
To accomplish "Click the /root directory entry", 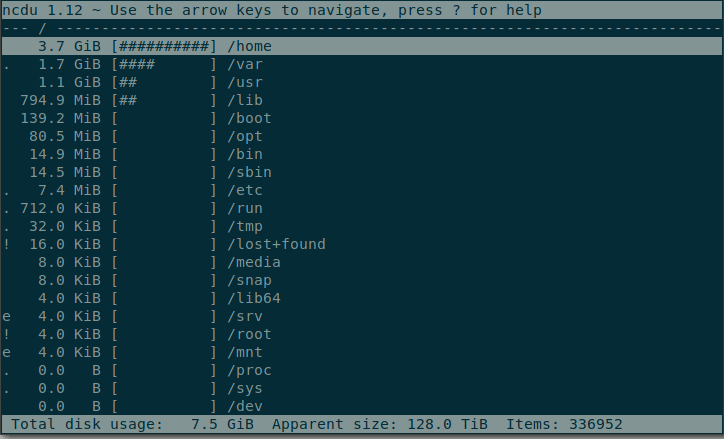I will [249, 334].
